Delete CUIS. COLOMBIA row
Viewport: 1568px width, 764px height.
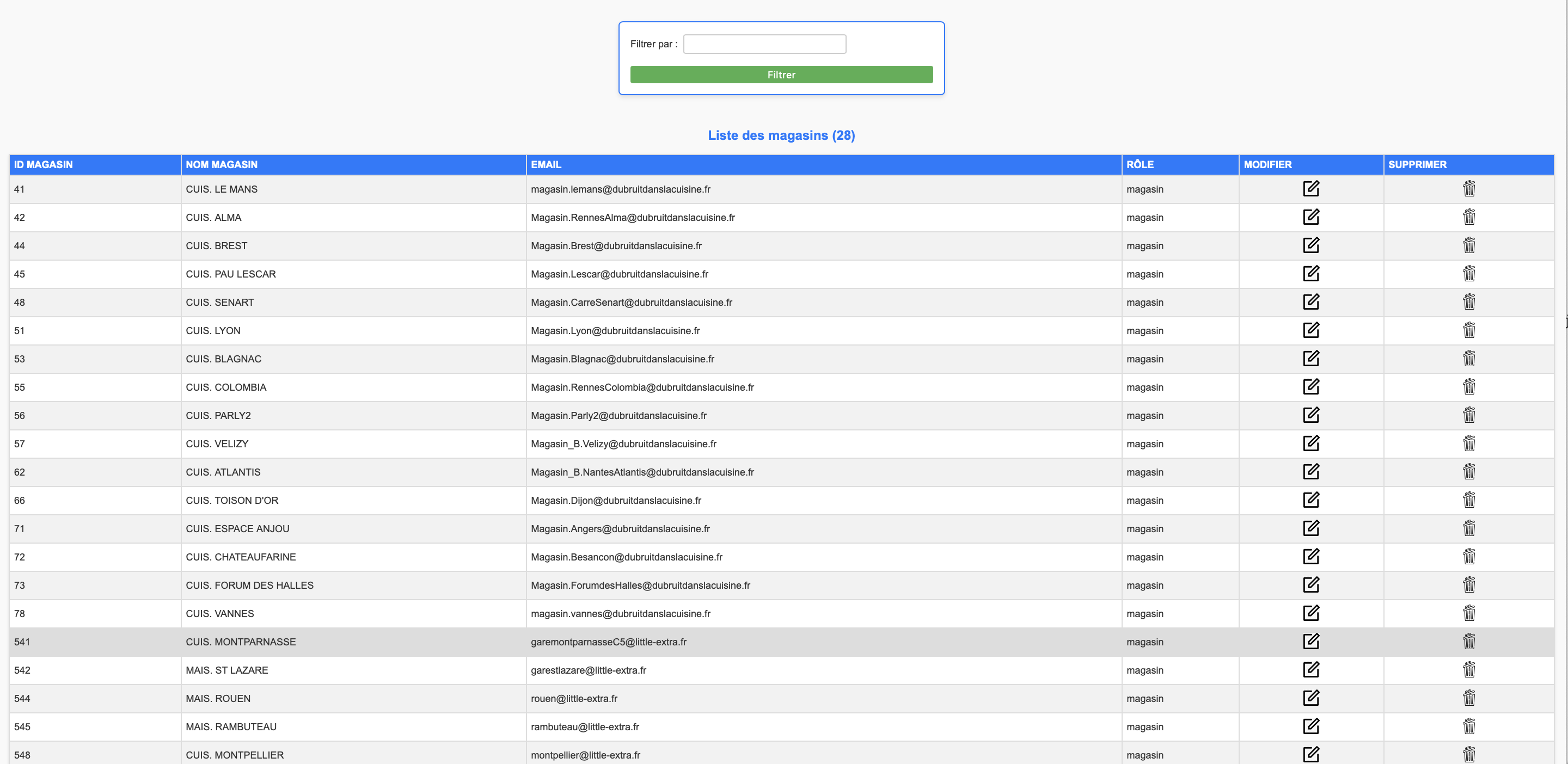1469,387
